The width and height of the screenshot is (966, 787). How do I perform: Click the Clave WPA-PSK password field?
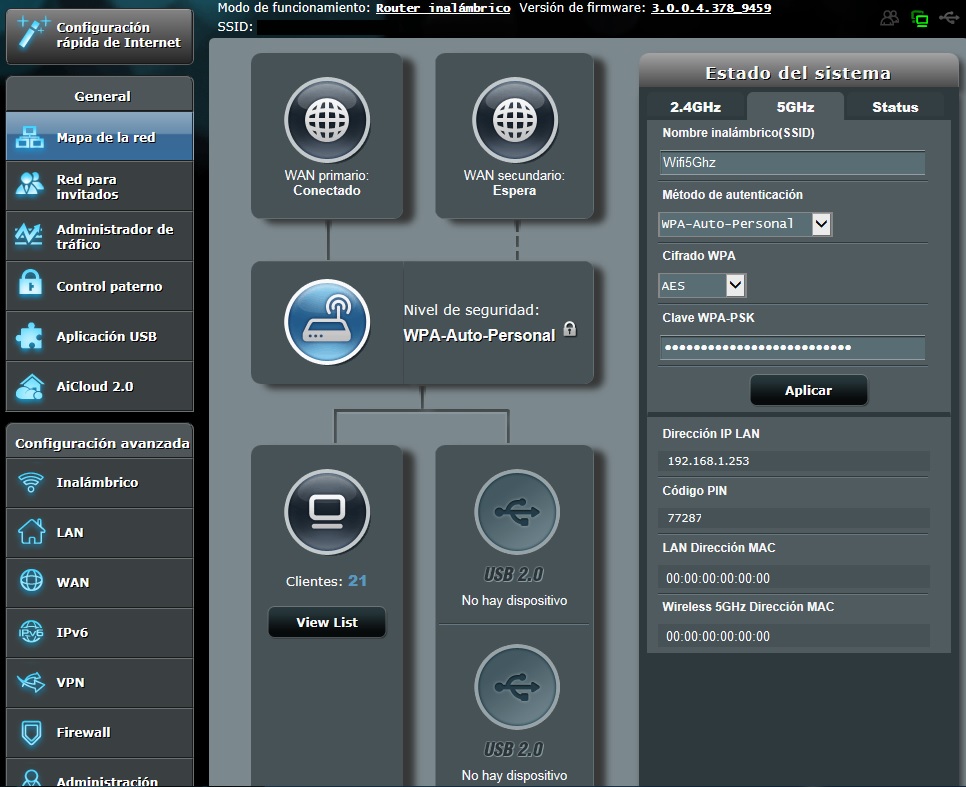(x=792, y=348)
